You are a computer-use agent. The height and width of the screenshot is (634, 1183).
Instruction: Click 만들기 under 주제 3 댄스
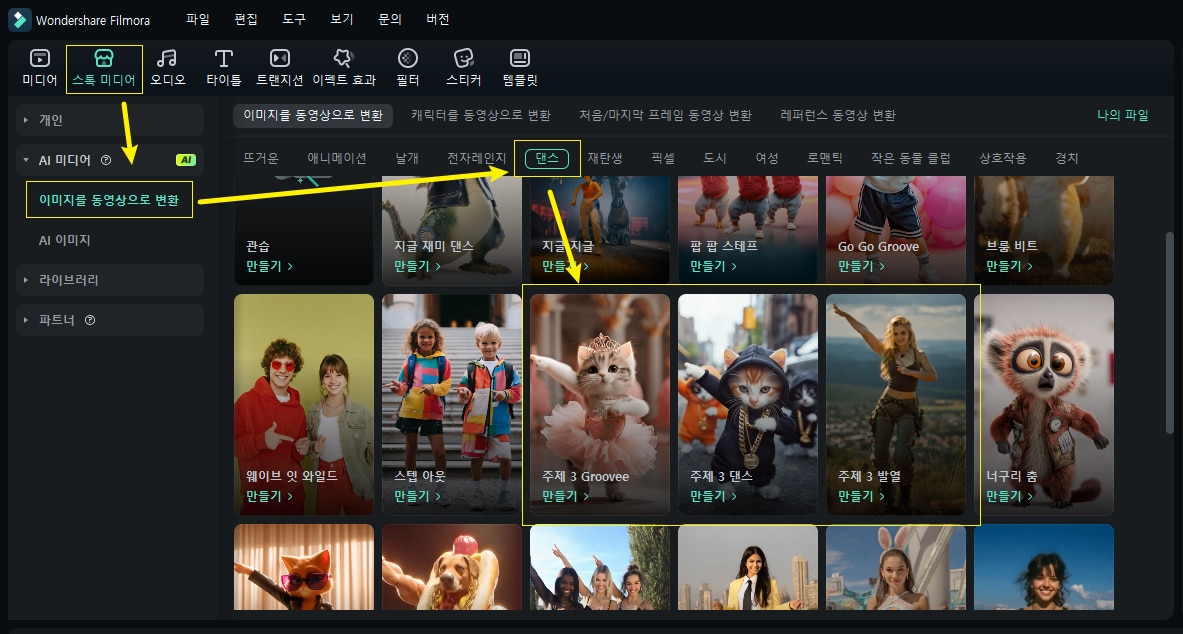(x=713, y=497)
